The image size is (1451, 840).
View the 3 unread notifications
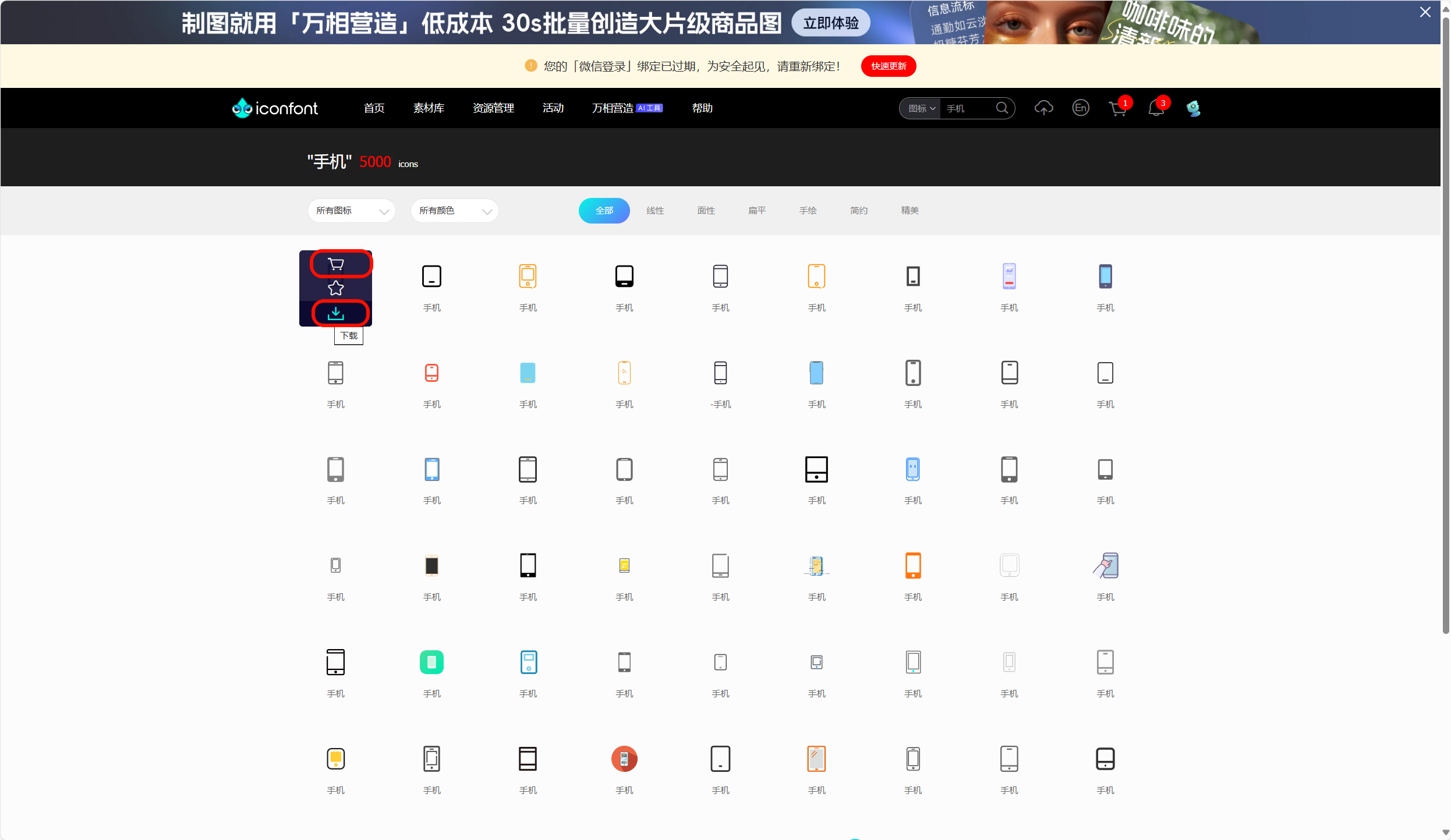[x=1156, y=108]
